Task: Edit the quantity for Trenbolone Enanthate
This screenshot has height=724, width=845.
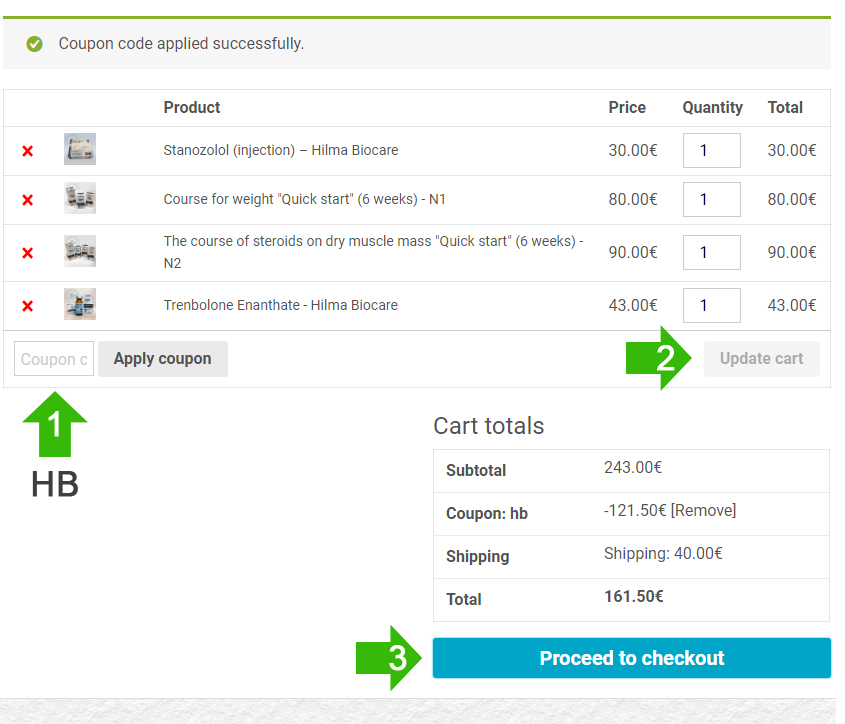Action: (711, 305)
